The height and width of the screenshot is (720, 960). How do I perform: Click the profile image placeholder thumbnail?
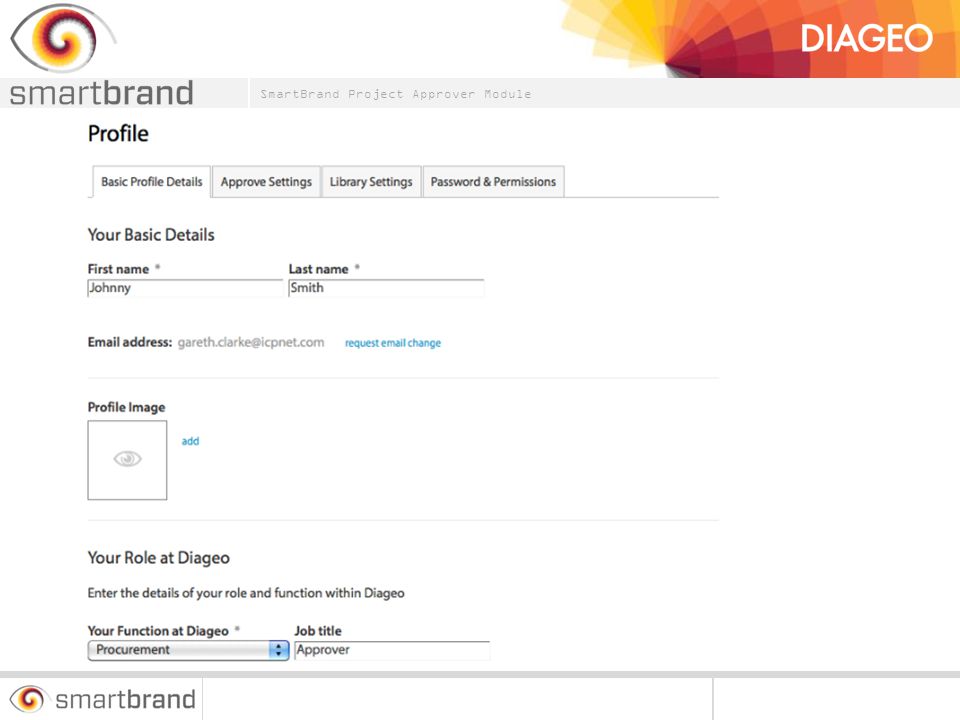coord(127,460)
